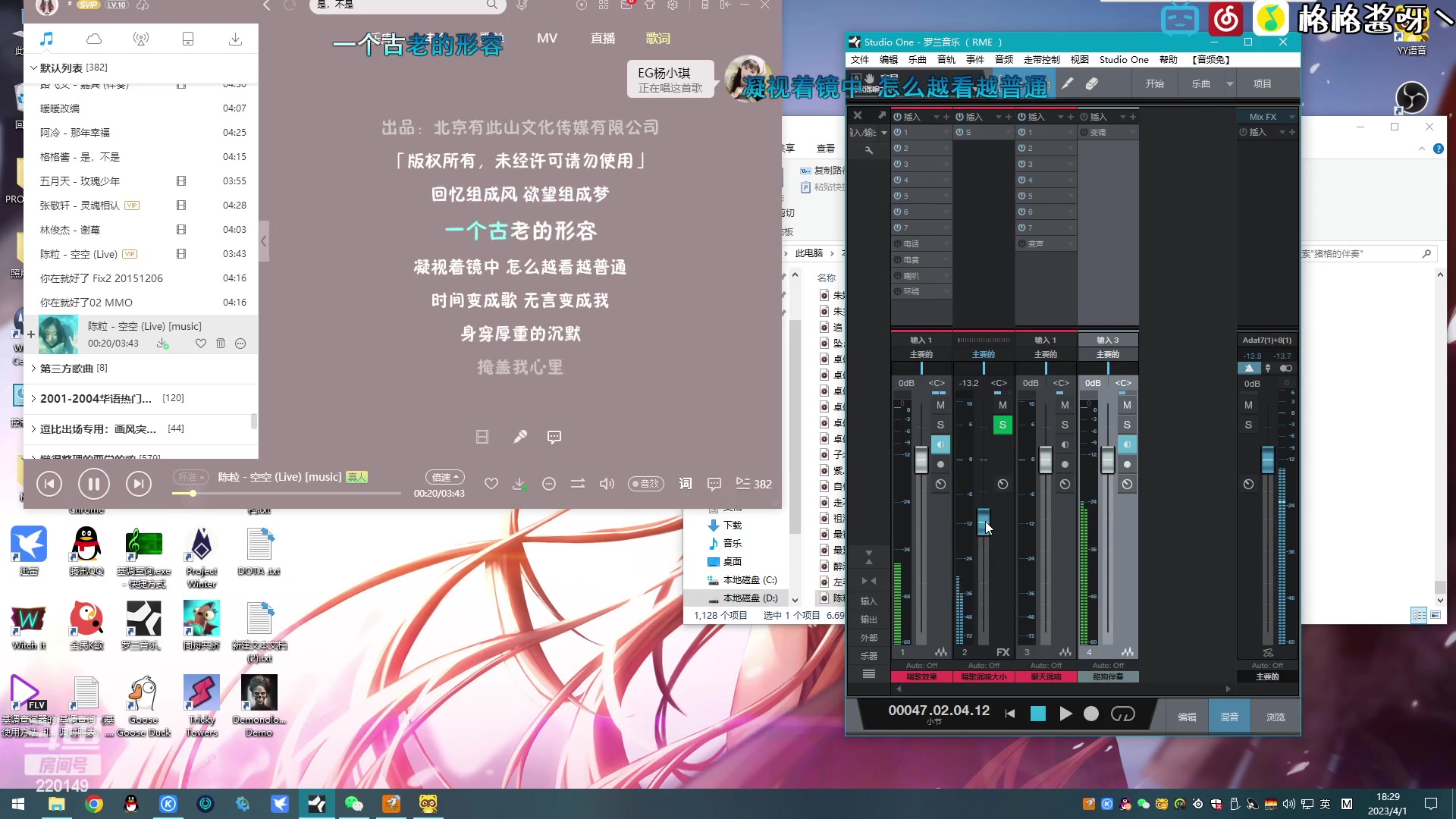
Task: Show the 输入 section from mixer side panel
Action: (868, 601)
